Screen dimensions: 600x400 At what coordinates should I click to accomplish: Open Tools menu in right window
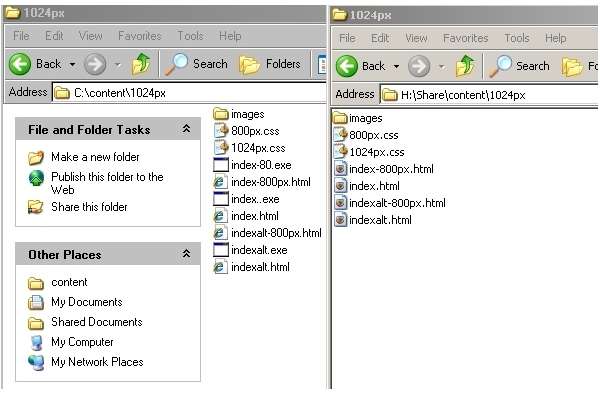pos(517,38)
